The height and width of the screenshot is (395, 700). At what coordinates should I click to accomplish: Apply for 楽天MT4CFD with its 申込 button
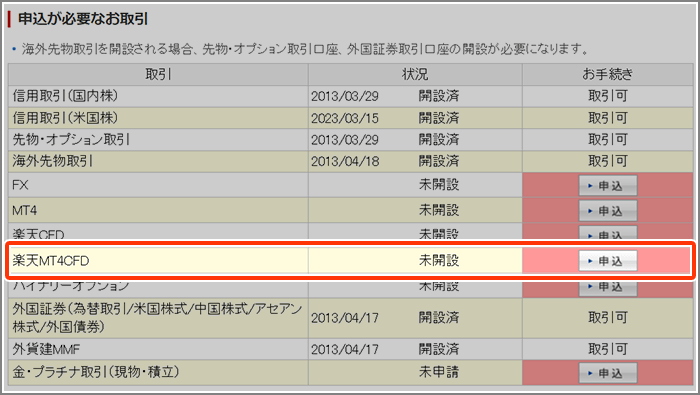pyautogui.click(x=608, y=261)
